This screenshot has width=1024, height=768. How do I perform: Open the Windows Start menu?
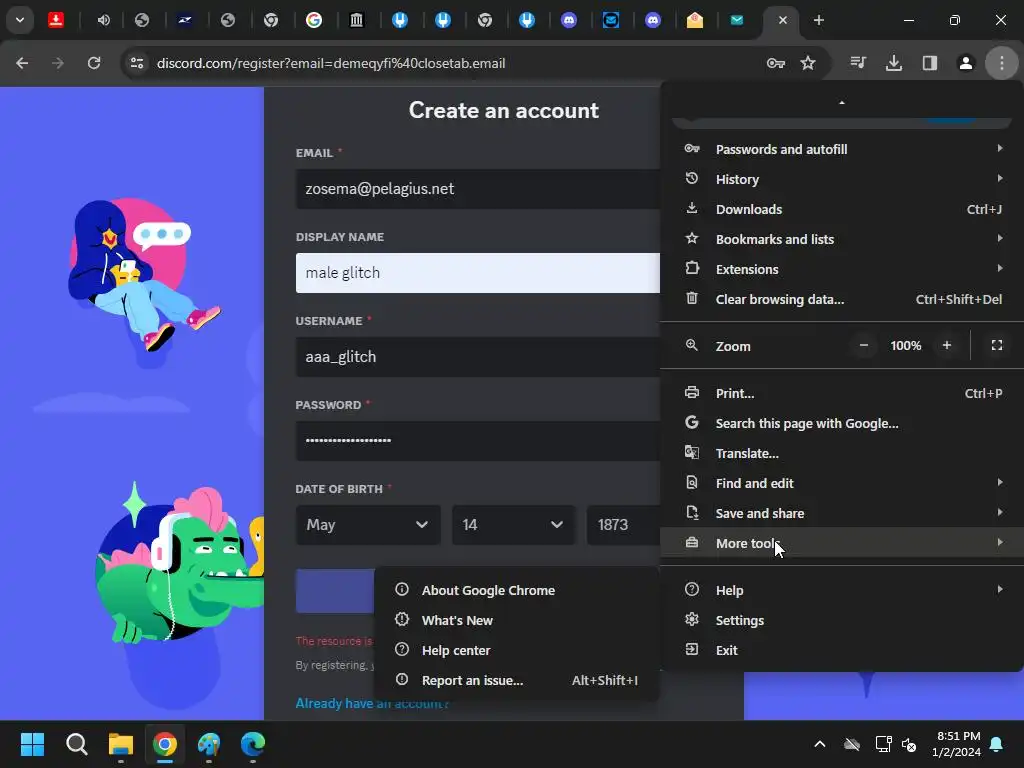pos(32,744)
